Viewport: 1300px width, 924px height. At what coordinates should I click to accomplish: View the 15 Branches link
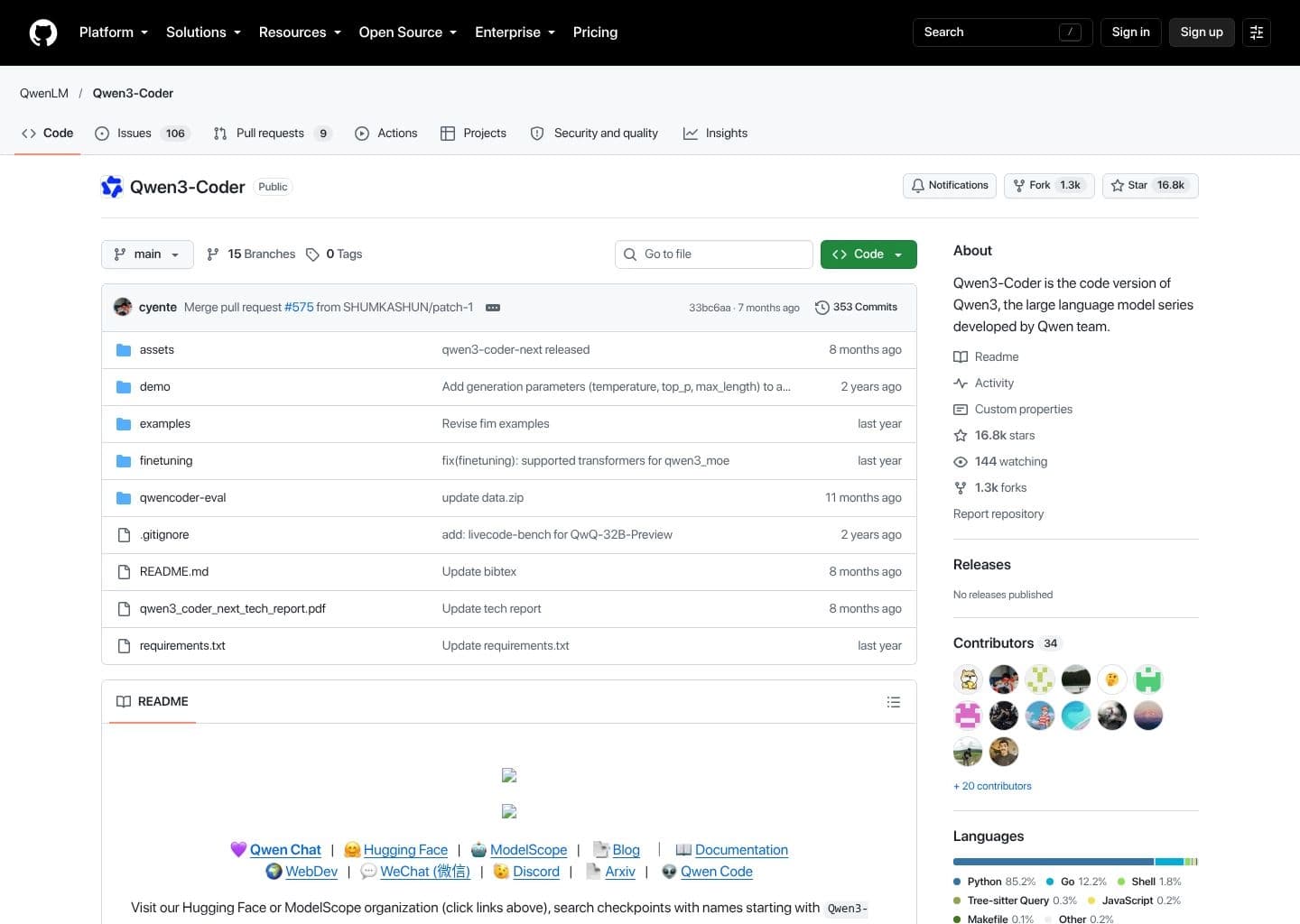[251, 254]
